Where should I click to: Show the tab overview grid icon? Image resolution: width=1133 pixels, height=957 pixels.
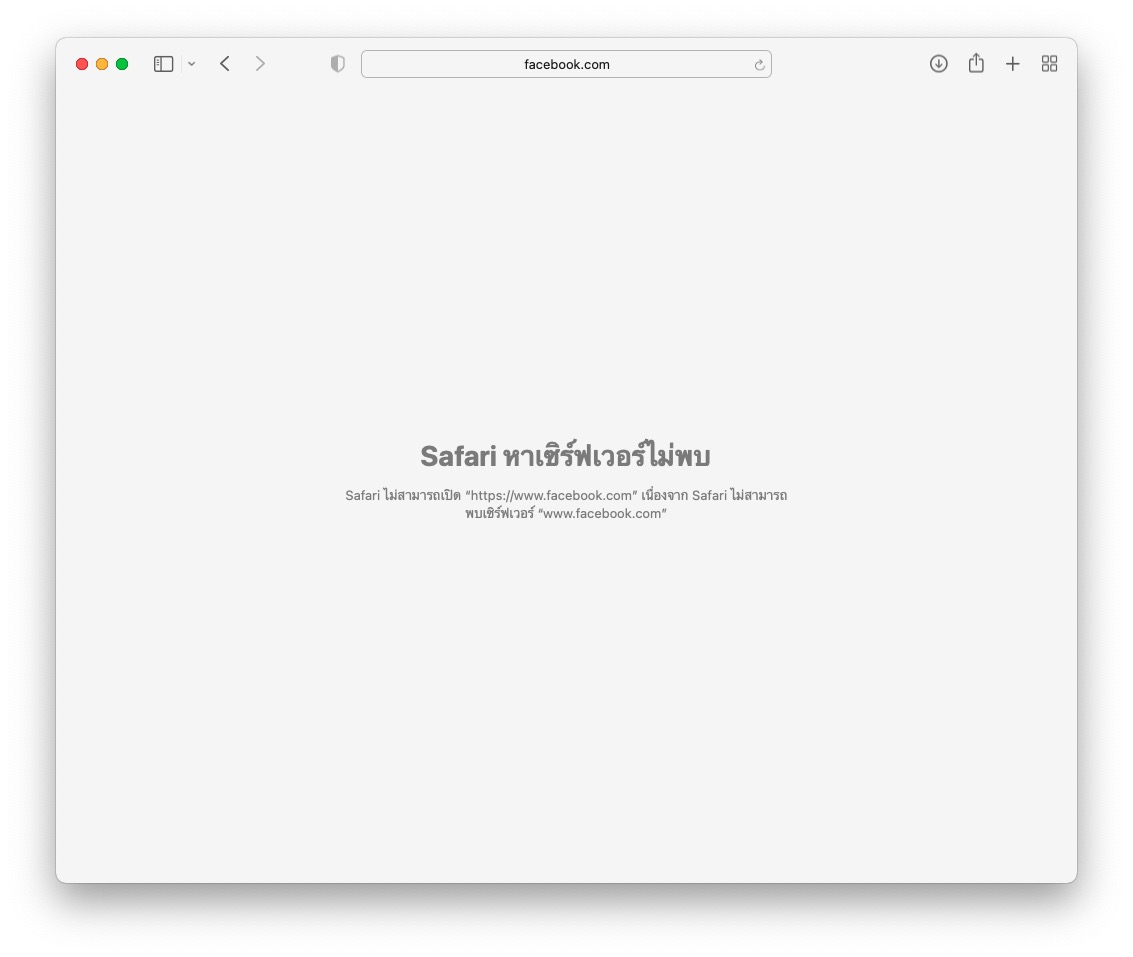point(1049,64)
